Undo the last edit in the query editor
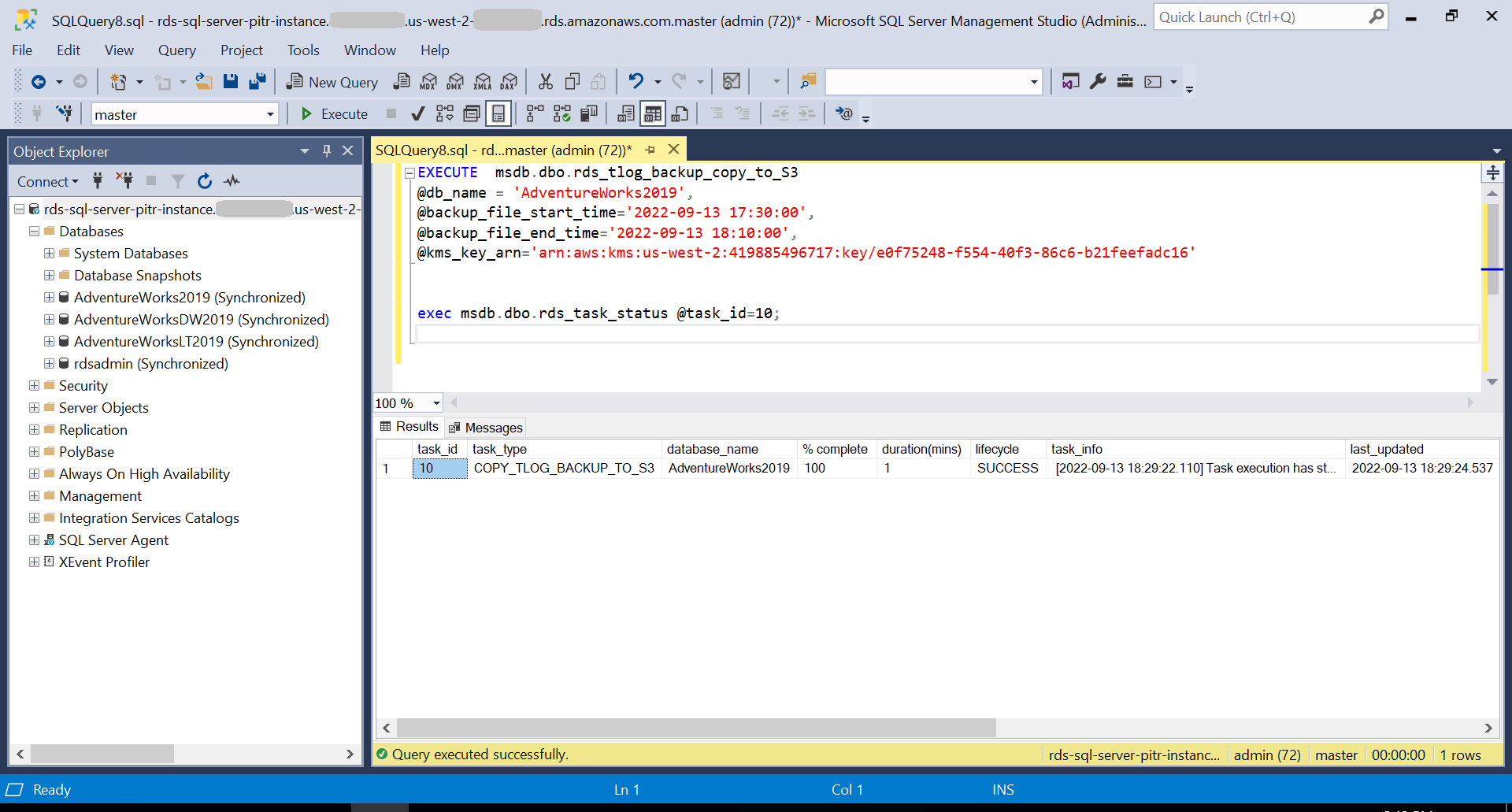 [636, 81]
